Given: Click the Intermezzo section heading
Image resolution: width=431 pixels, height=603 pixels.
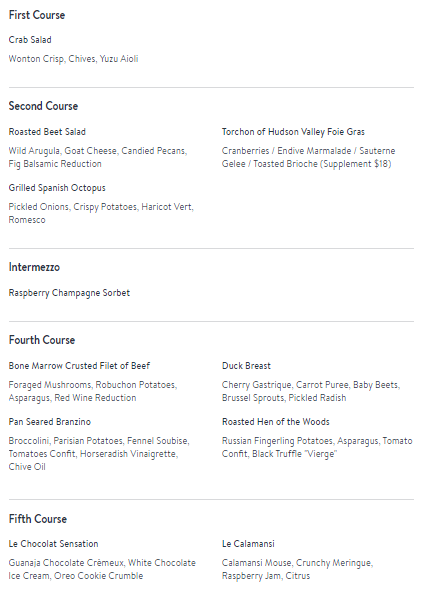Looking at the screenshot, I should point(34,267).
